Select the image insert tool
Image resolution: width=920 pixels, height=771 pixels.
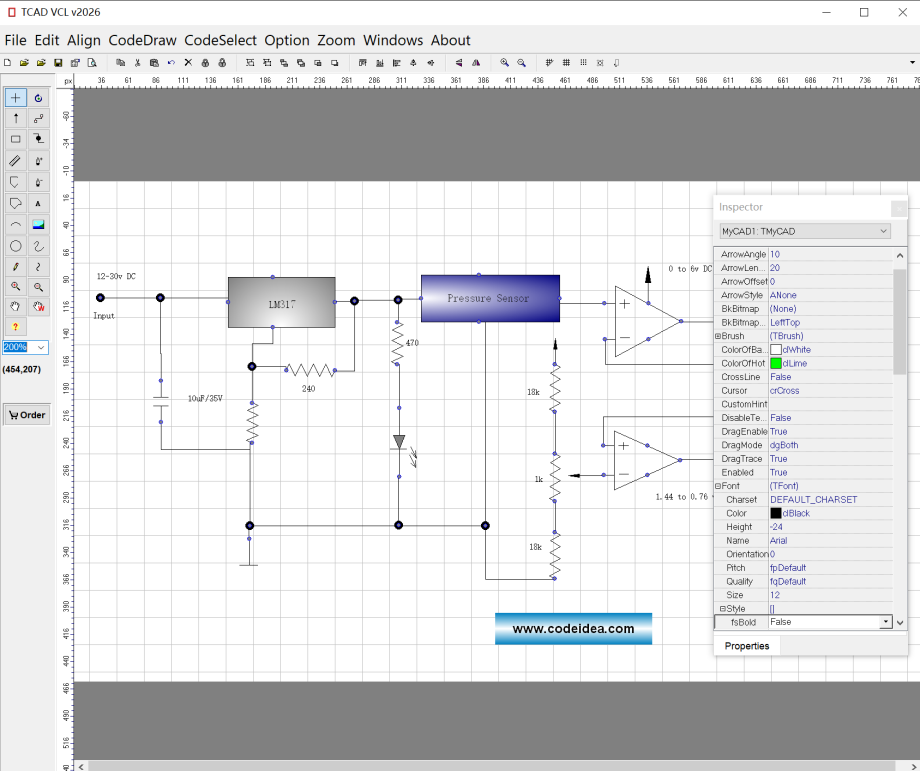[x=38, y=225]
